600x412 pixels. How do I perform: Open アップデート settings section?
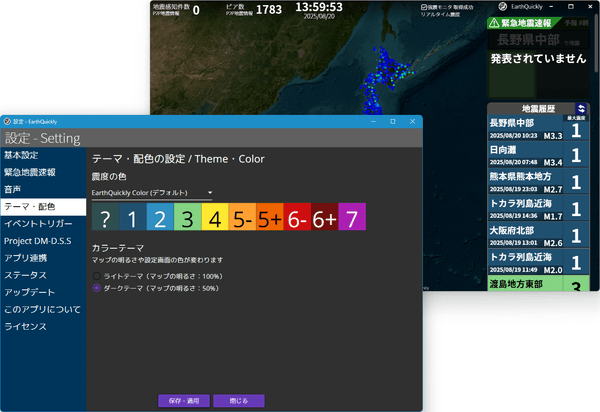(x=43, y=292)
